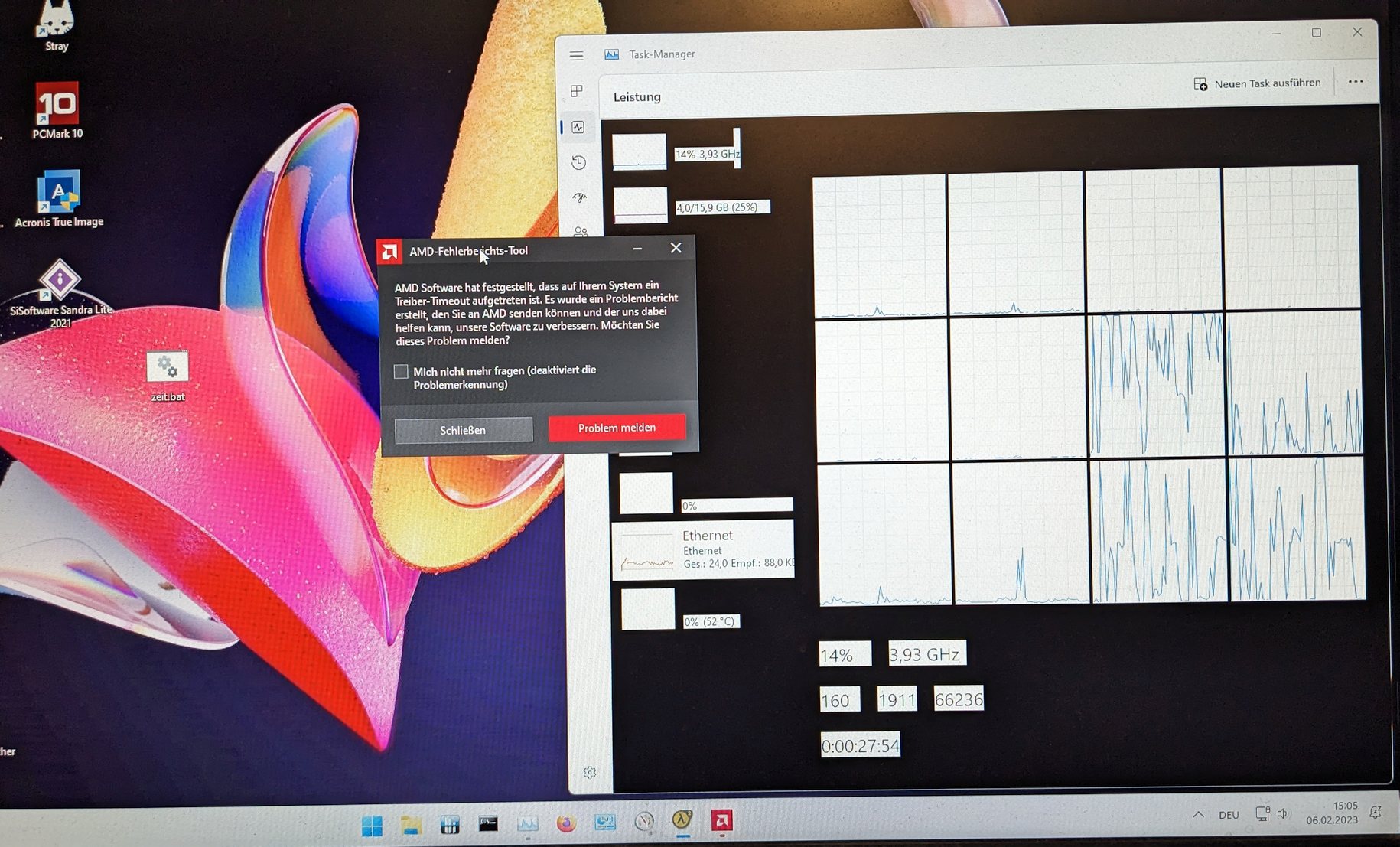Open the Stray desktop shortcut
The width and height of the screenshot is (1400, 847).
(56, 26)
